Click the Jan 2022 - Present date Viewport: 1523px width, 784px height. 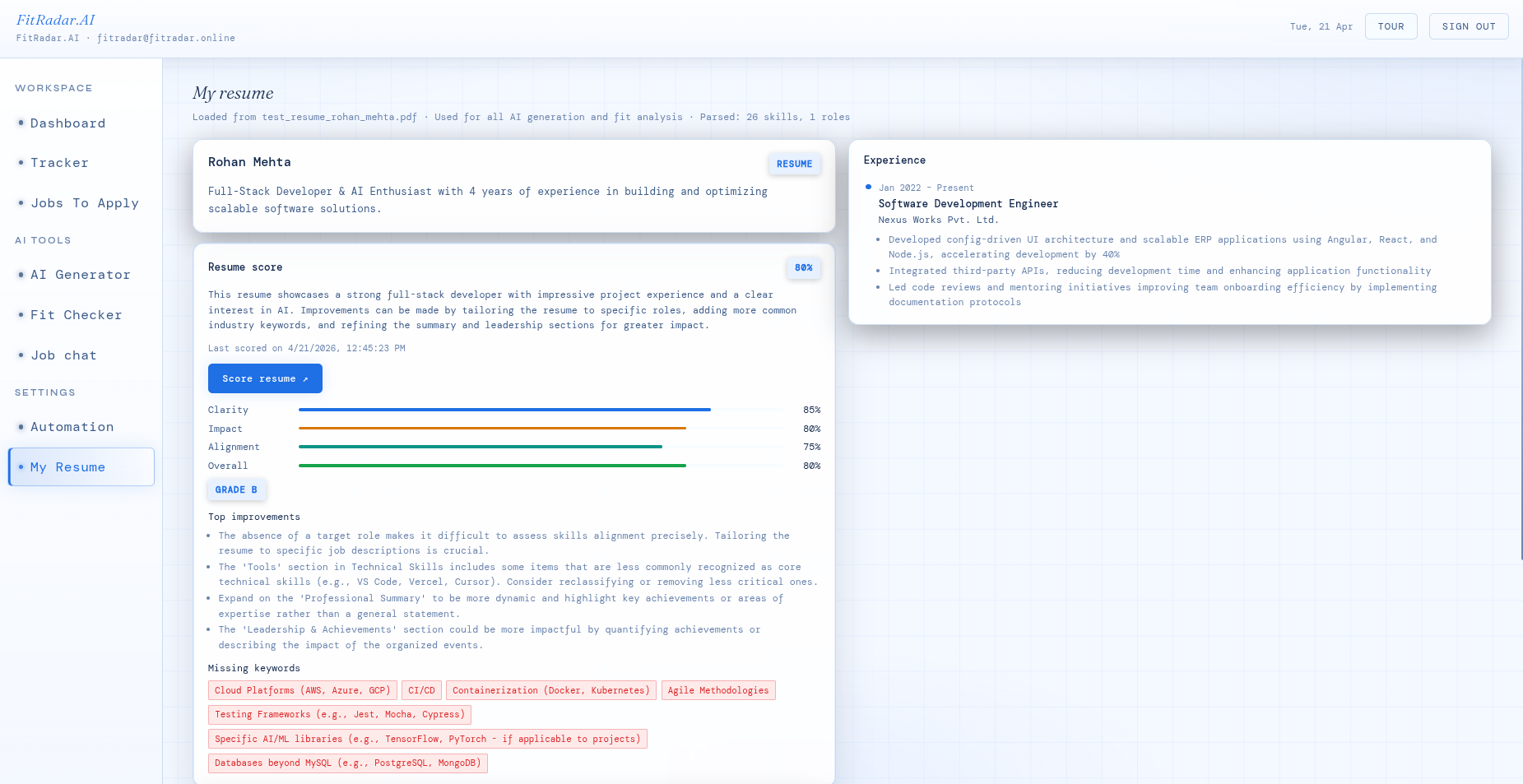(x=926, y=188)
